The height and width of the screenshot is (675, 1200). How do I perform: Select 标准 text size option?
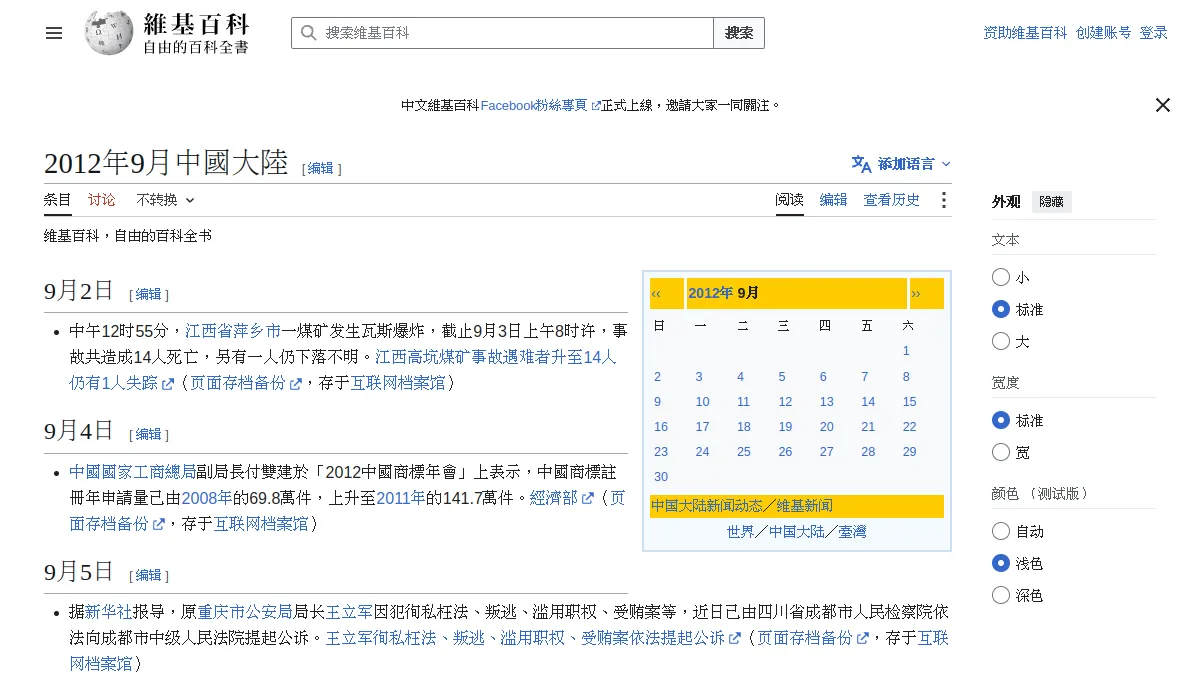point(1001,310)
